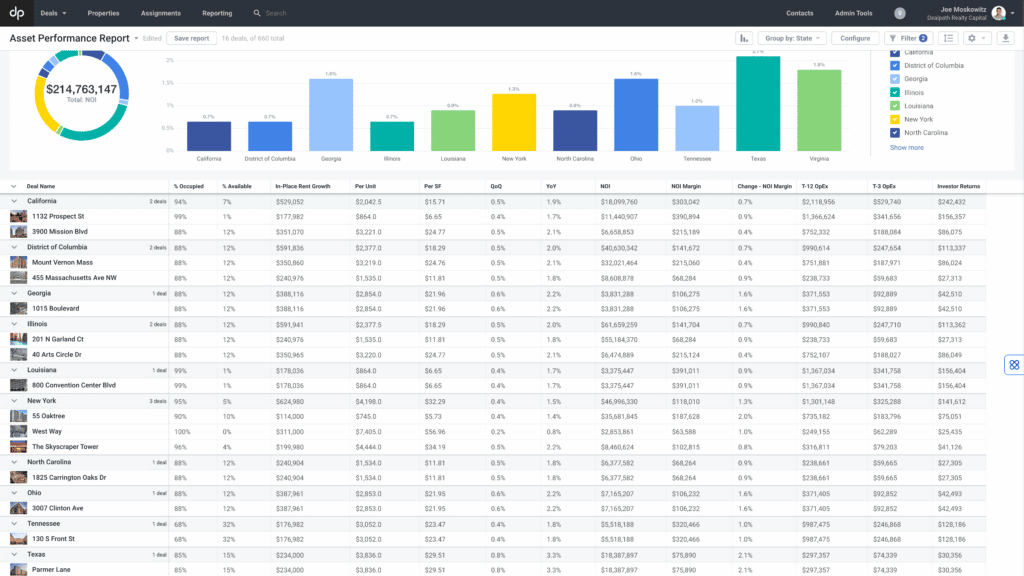Sort by % Occupied column header
This screenshot has width=1024, height=576.
point(189,186)
